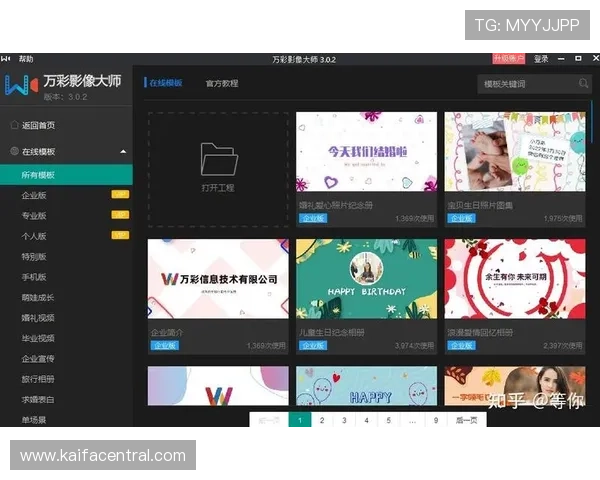Click the home icon beside 返回首页
Screen dimensions: 600x480
click(15, 125)
